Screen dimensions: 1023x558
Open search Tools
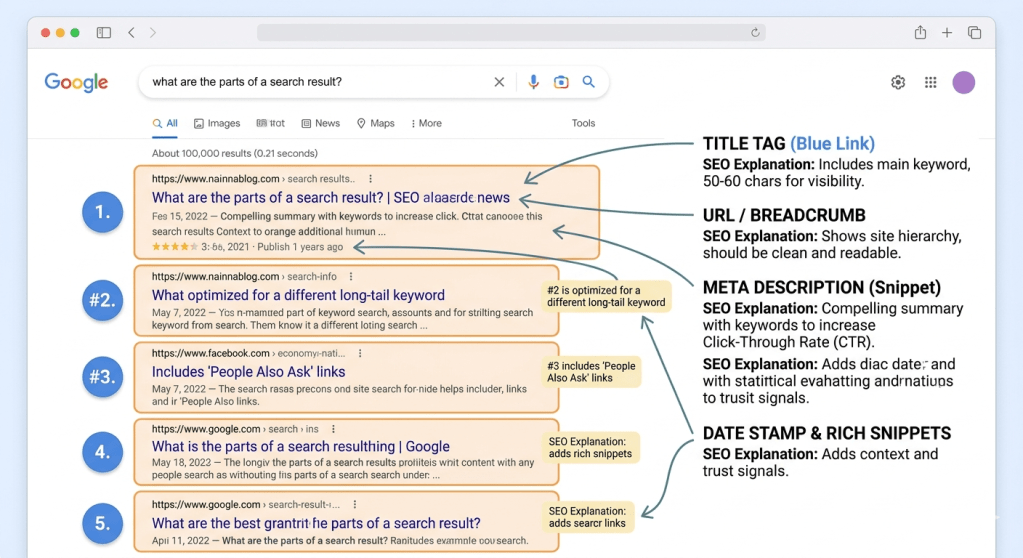point(583,123)
